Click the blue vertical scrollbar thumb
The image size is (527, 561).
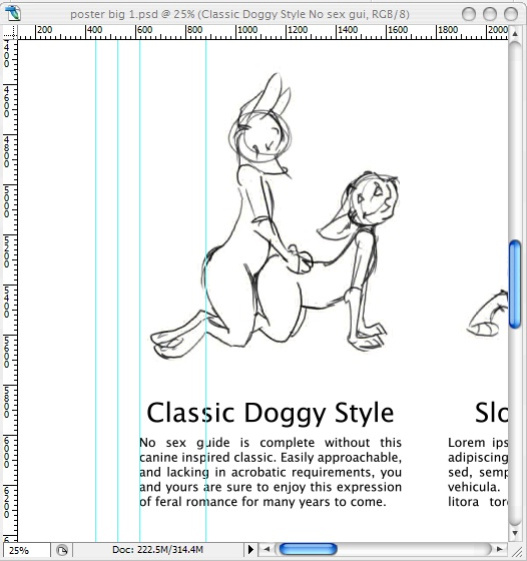pyautogui.click(x=515, y=284)
